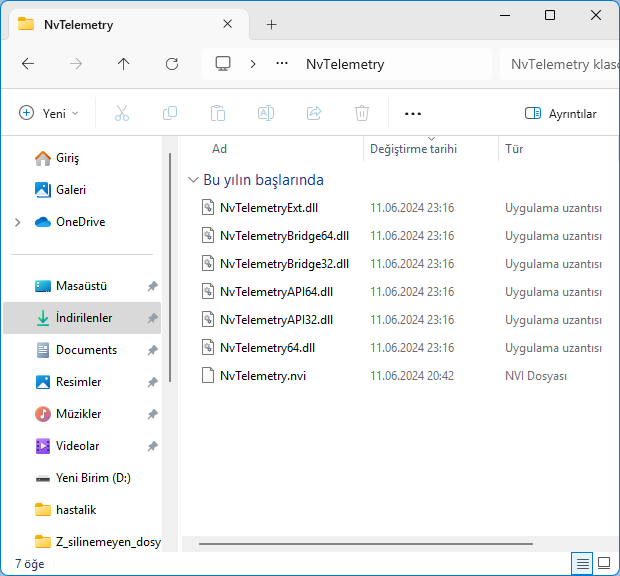Unpin Masaüstü using its pin icon
The height and width of the screenshot is (576, 620).
click(153, 286)
